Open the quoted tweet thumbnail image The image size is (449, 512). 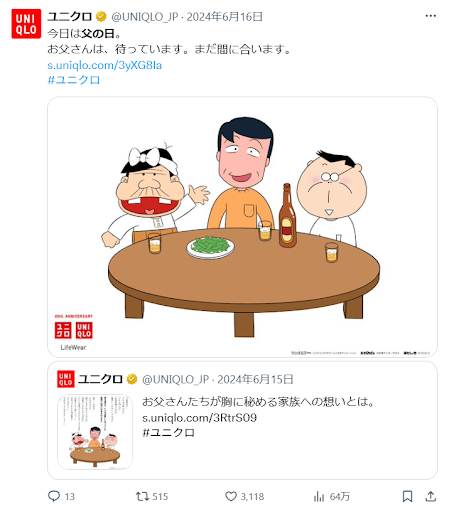pyautogui.click(x=95, y=432)
